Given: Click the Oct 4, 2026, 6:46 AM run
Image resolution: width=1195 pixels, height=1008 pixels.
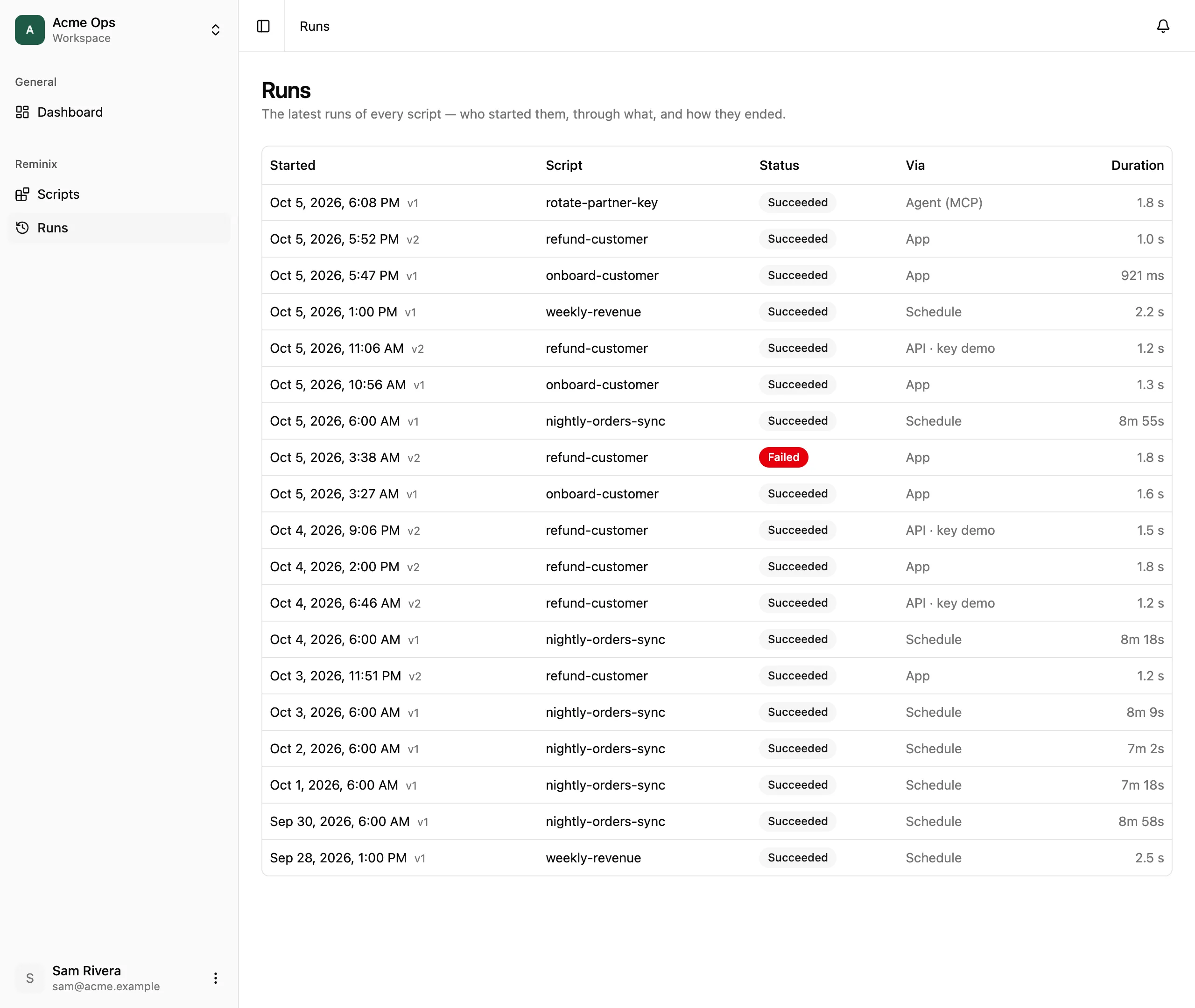Looking at the screenshot, I should click(717, 603).
